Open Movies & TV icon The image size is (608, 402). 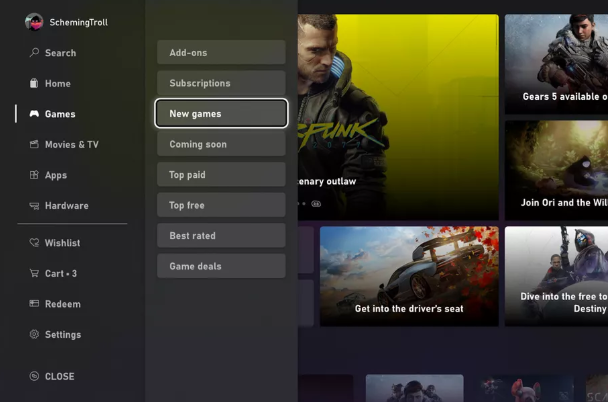34,144
